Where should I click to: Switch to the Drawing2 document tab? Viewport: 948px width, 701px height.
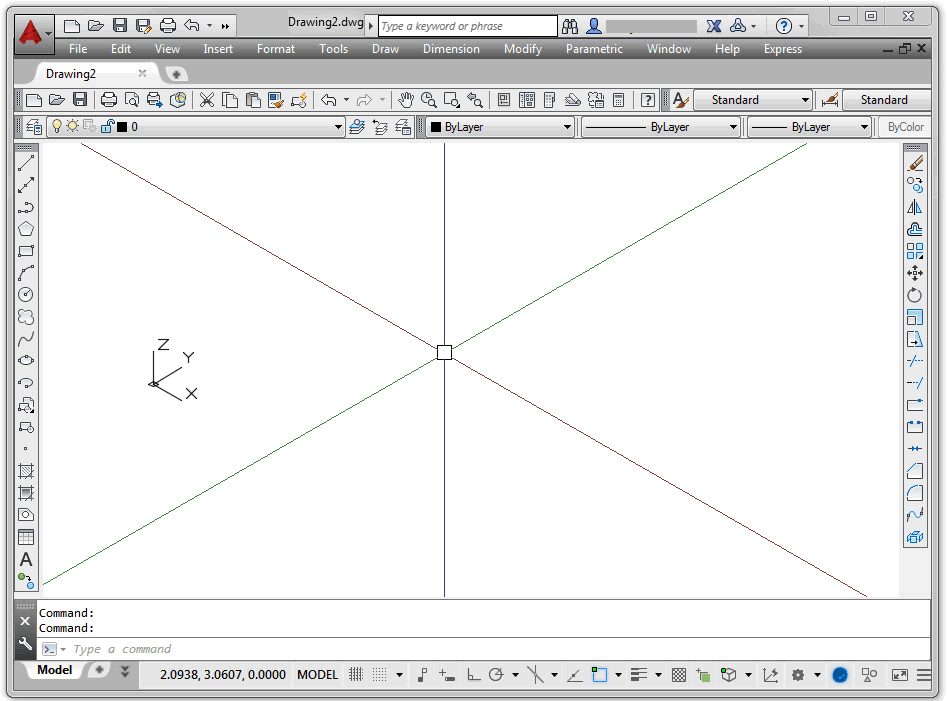pyautogui.click(x=71, y=74)
